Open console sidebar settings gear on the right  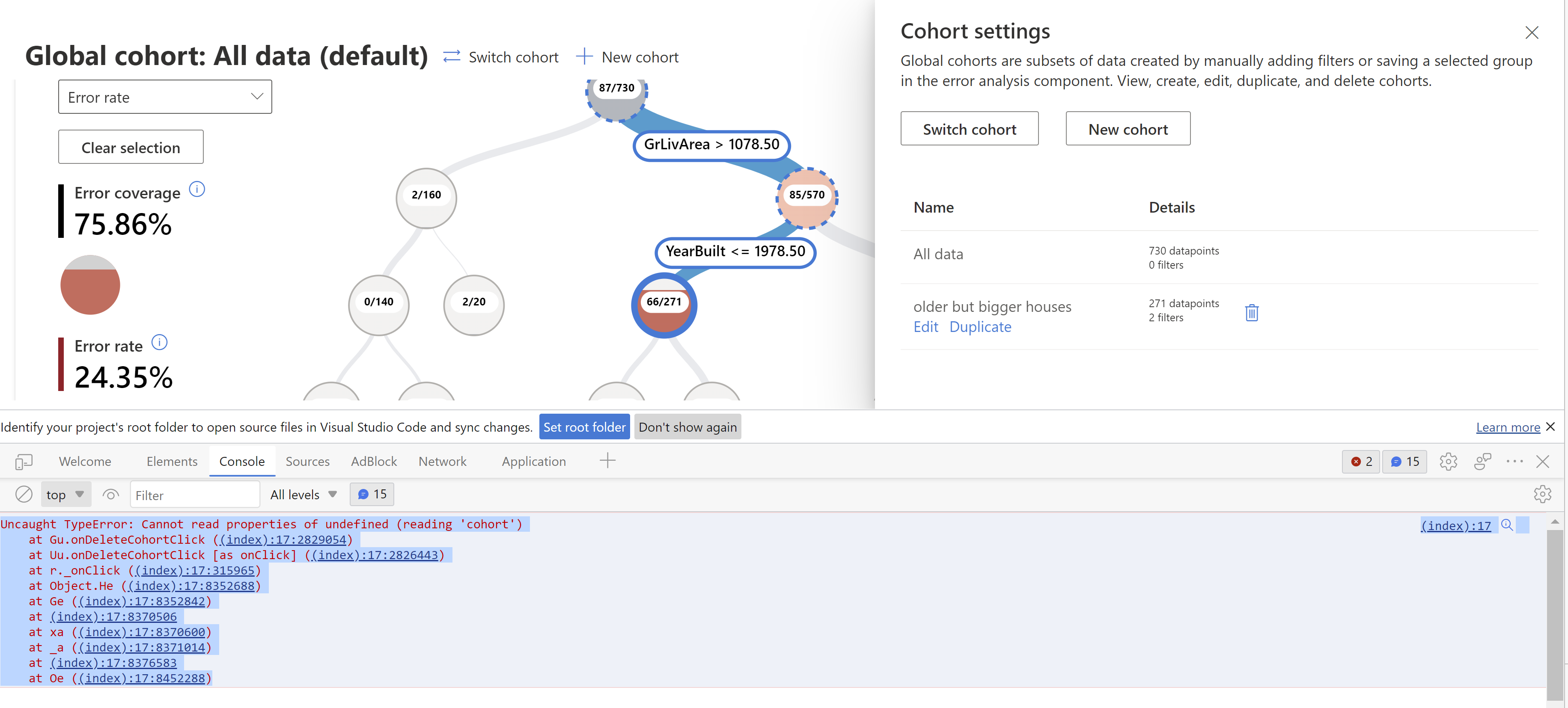[1543, 494]
